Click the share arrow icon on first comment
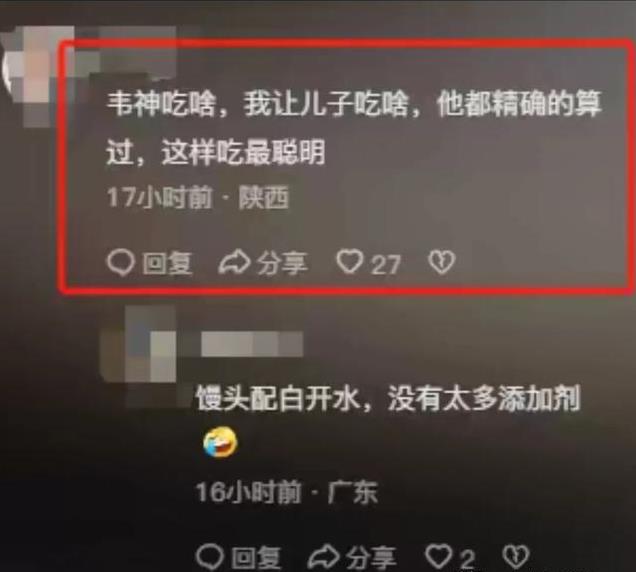The image size is (636, 572). pos(235,262)
